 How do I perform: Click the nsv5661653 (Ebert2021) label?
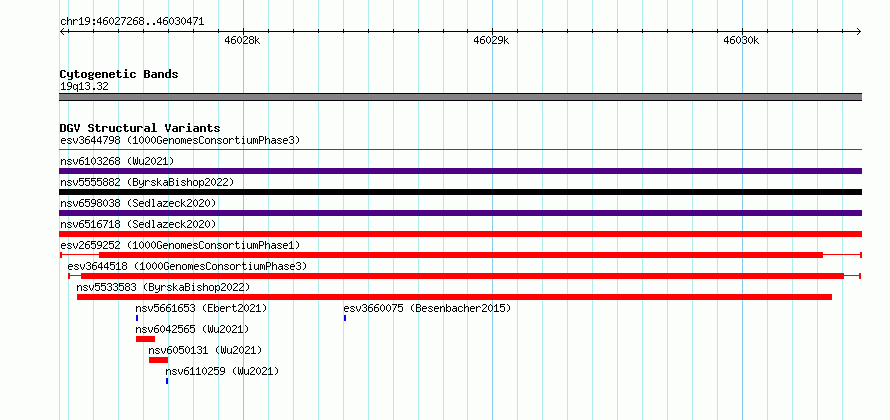click(x=201, y=308)
